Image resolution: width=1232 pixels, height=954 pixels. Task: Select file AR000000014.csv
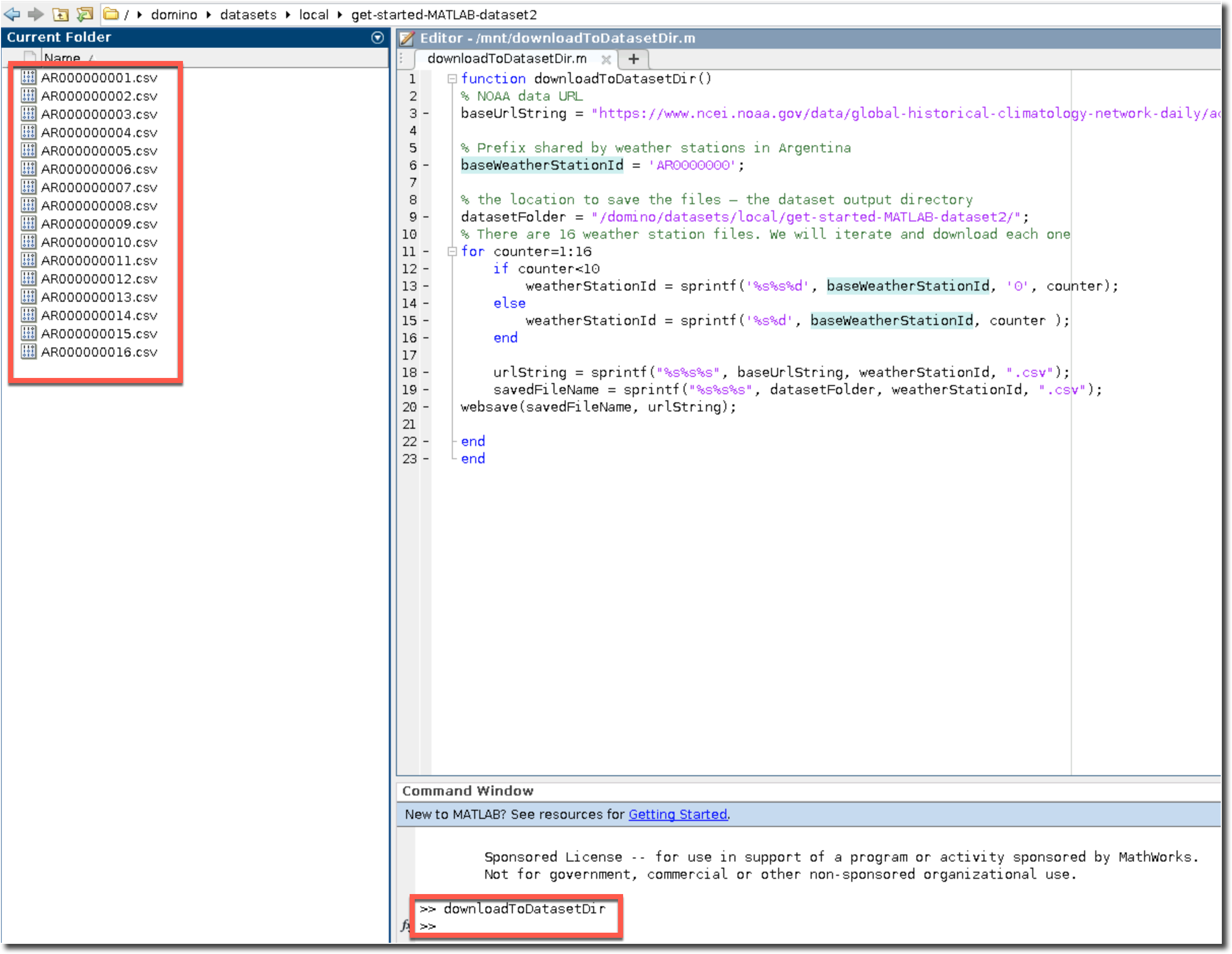click(x=99, y=316)
